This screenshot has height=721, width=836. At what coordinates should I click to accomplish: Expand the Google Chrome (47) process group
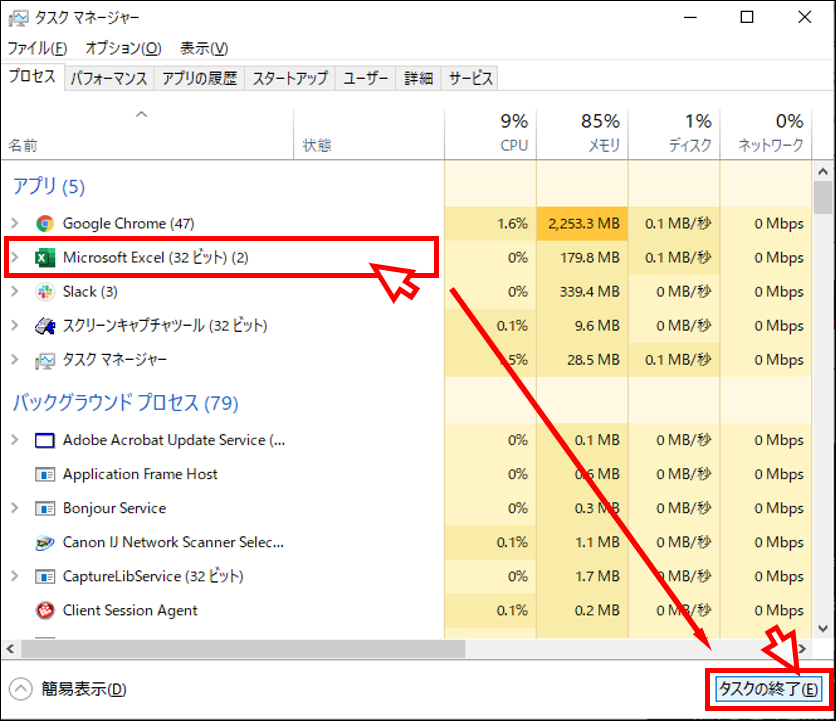pos(15,223)
